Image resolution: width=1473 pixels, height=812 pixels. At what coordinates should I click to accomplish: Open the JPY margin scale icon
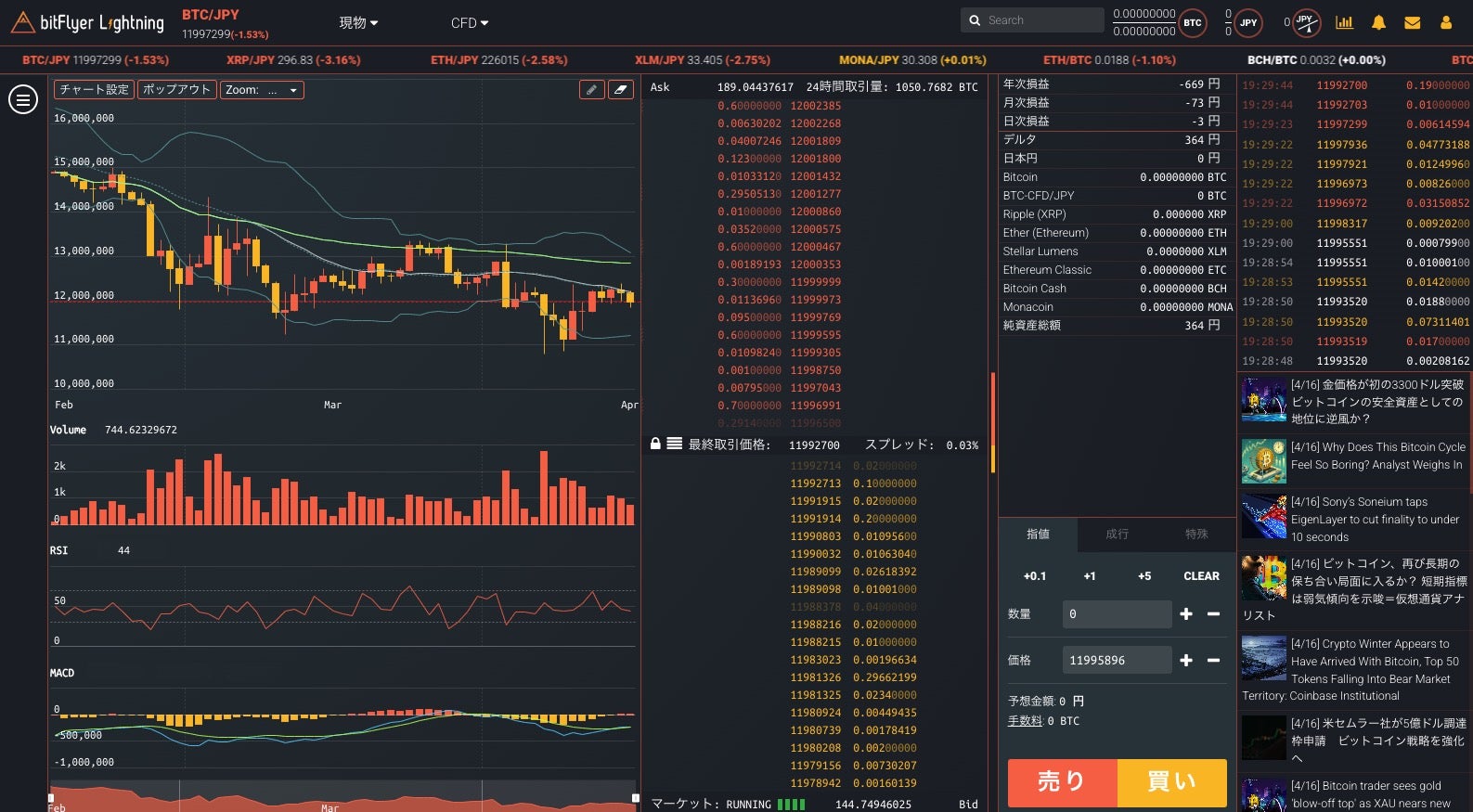click(1306, 22)
